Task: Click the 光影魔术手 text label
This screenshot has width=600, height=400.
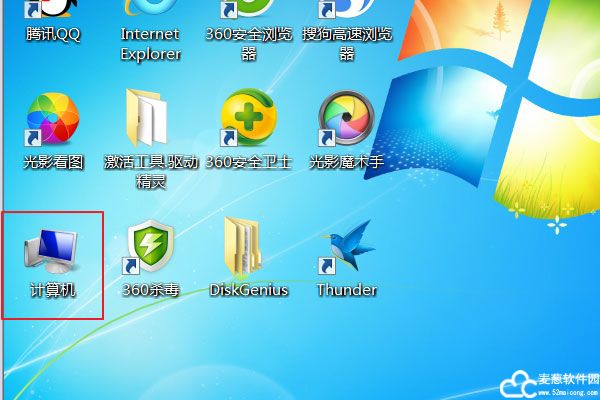Action: click(x=346, y=162)
